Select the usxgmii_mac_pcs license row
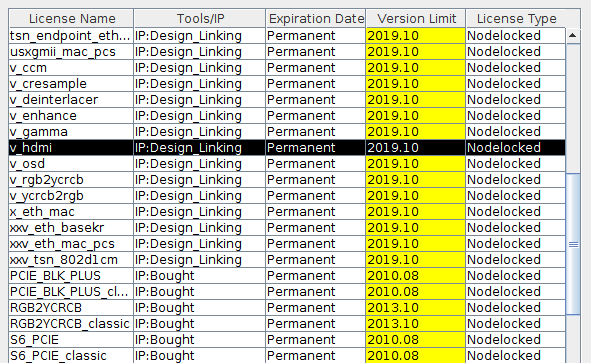The width and height of the screenshot is (591, 363). [287, 52]
